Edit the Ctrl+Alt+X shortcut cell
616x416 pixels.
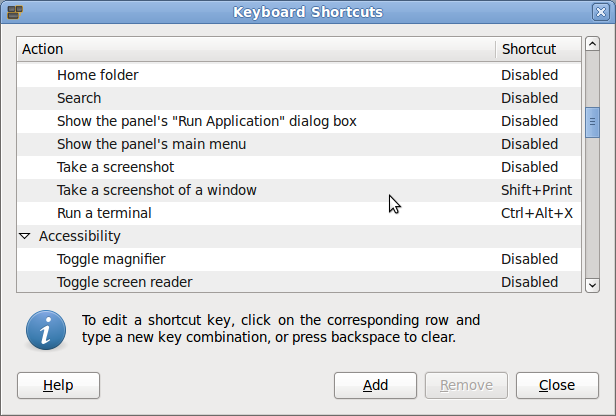coord(537,213)
